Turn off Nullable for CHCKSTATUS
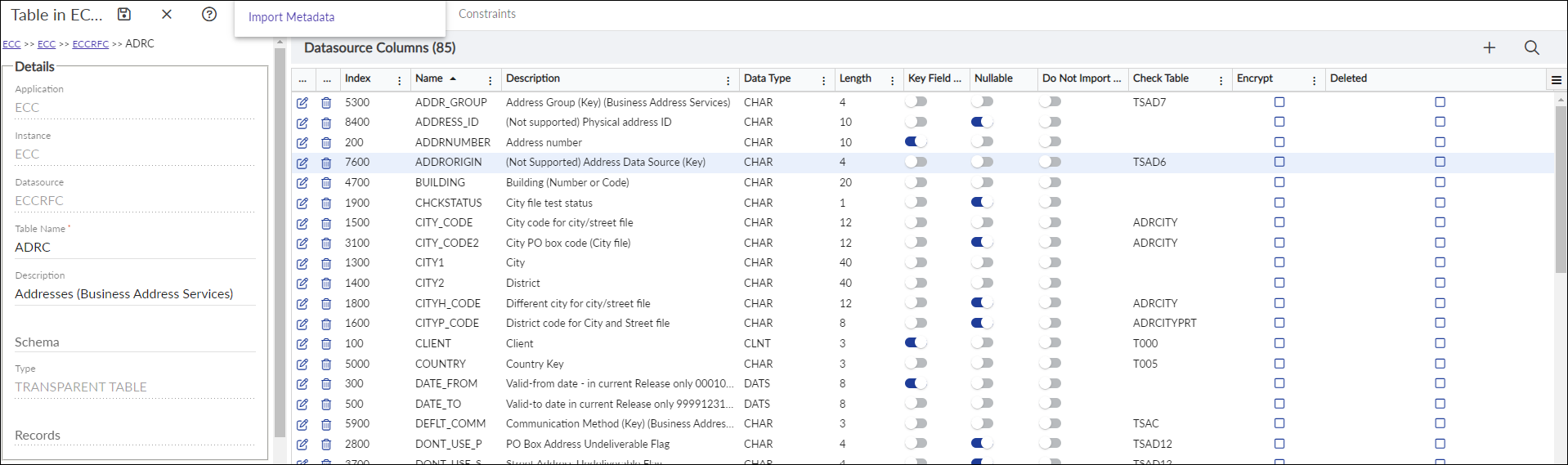 (x=982, y=203)
